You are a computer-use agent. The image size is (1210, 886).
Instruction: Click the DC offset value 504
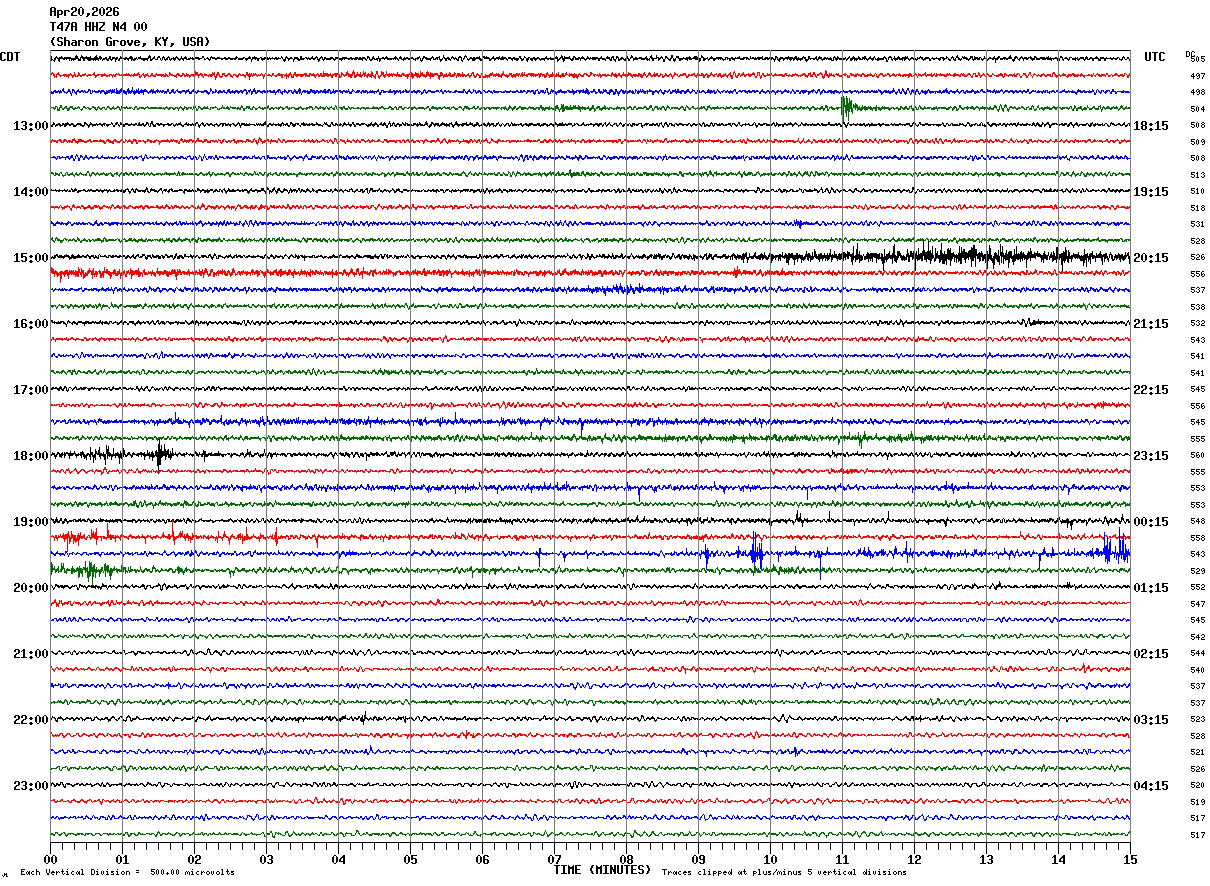pos(1197,109)
